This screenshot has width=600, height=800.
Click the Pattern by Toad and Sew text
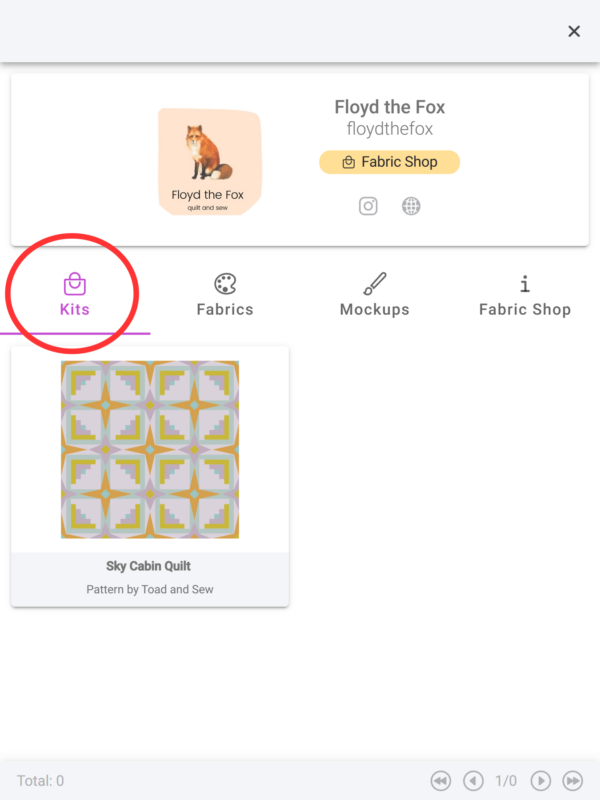pos(150,590)
